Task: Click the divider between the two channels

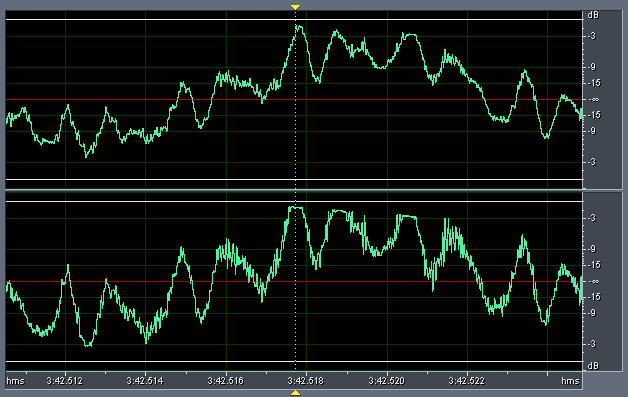Action: [294, 190]
